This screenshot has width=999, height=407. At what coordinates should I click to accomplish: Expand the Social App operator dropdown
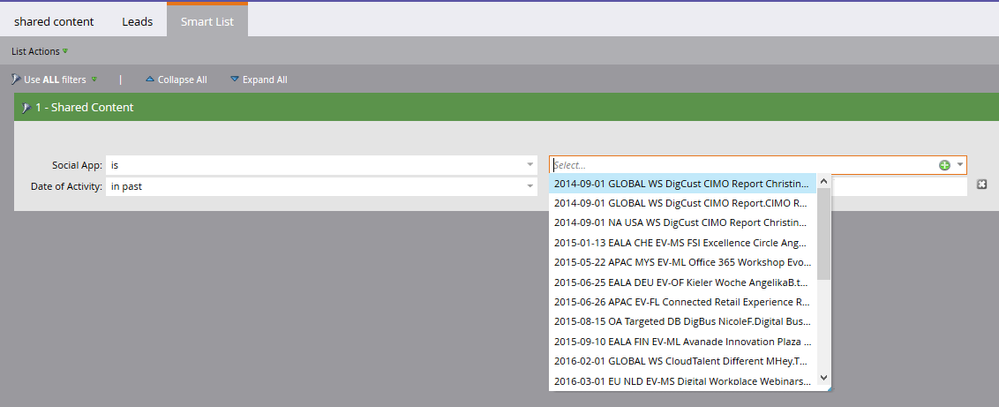pyautogui.click(x=530, y=164)
